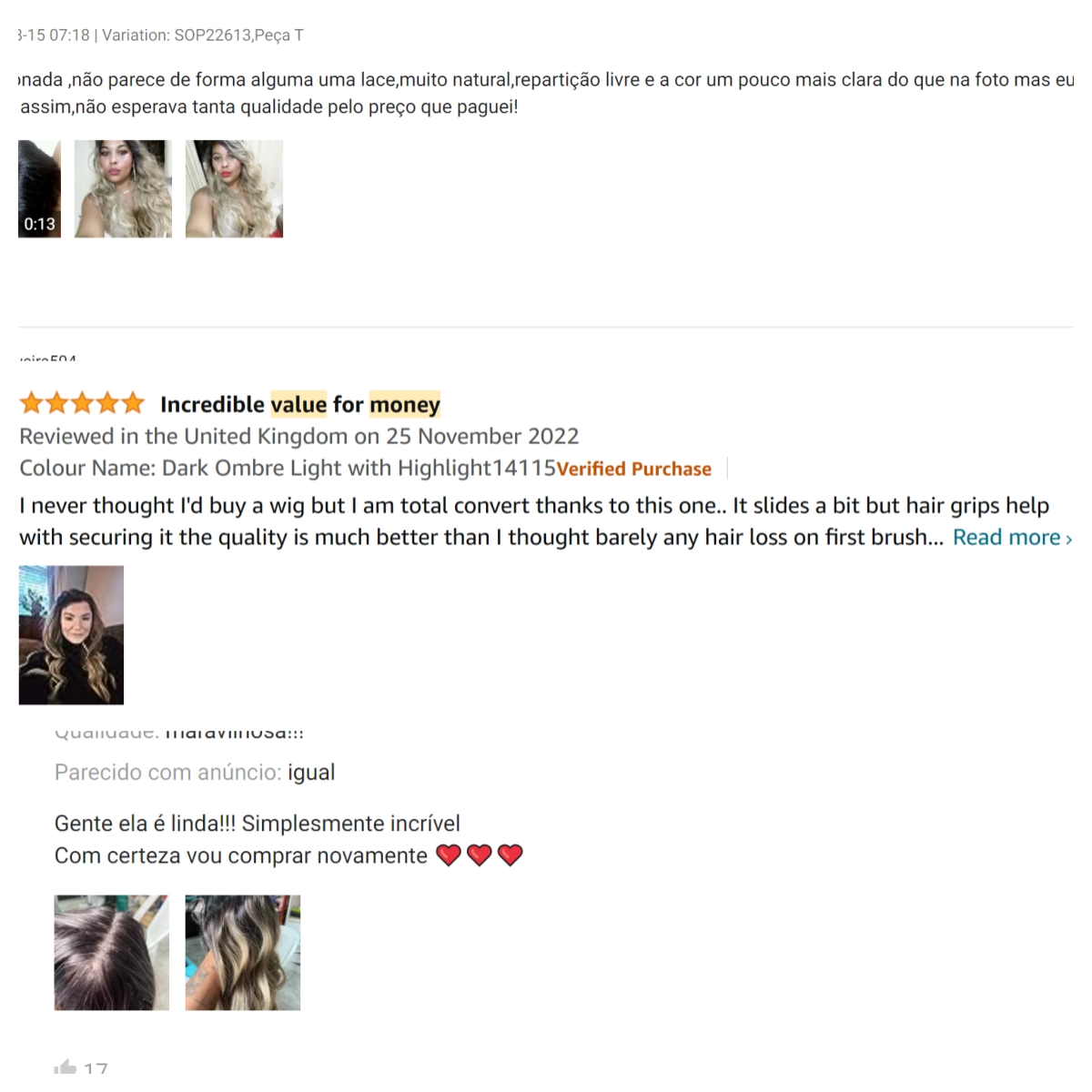Open first selfie photo with blonde wig
Image resolution: width=1092 pixels, height=1092 pixels.
tap(123, 189)
